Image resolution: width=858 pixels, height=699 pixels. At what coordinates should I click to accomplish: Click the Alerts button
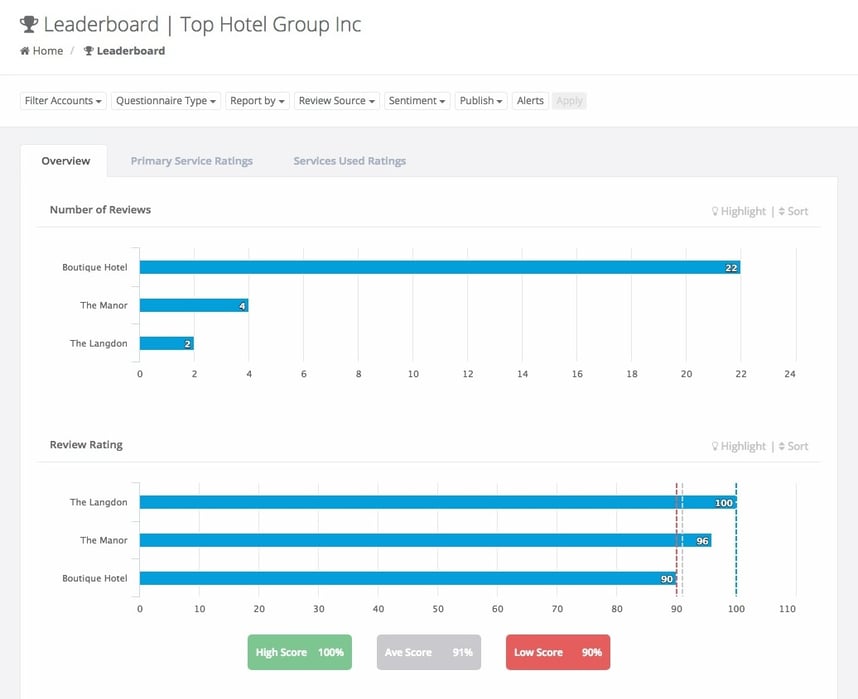point(529,100)
